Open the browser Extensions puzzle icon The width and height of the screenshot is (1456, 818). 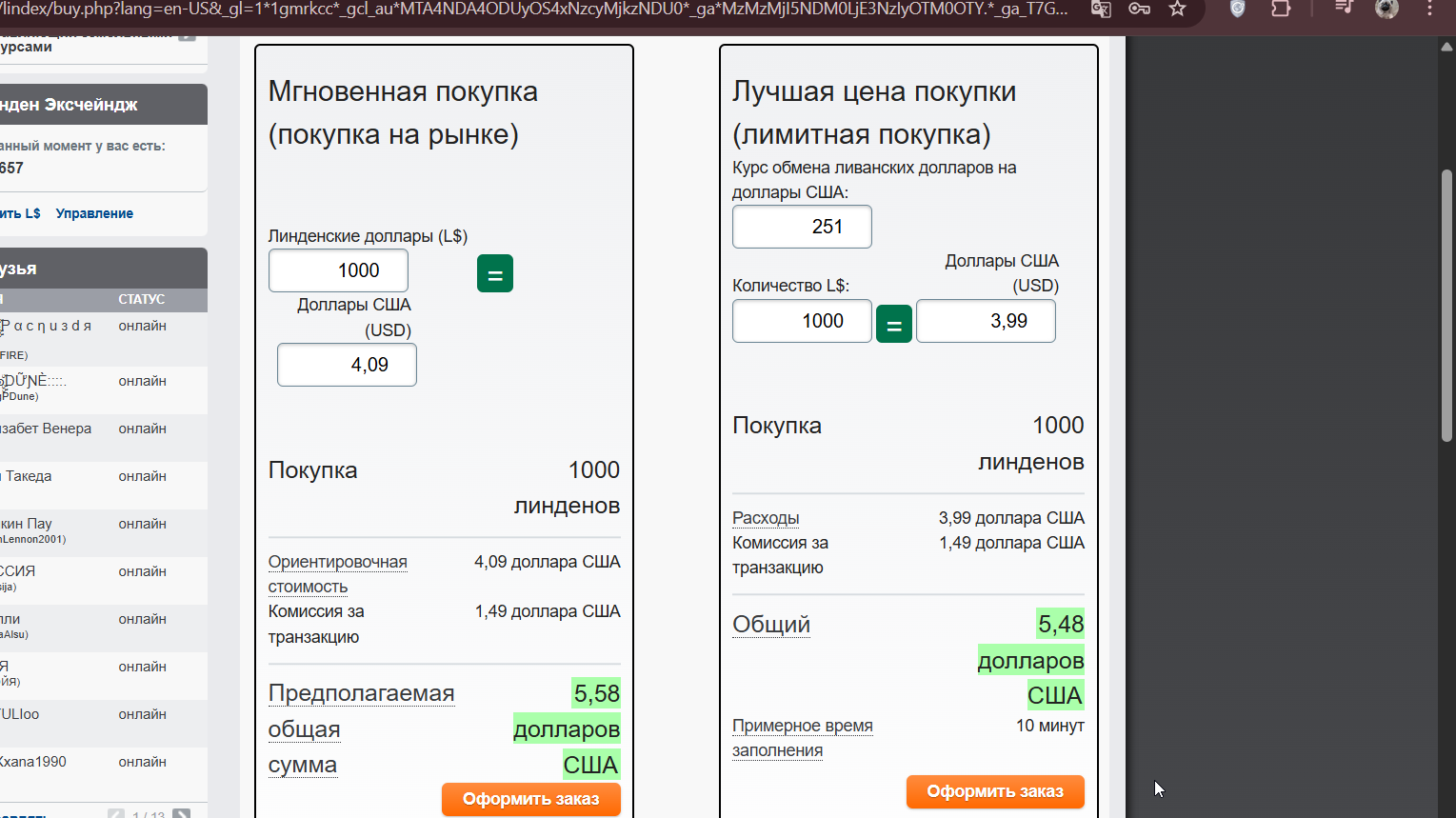1281,9
